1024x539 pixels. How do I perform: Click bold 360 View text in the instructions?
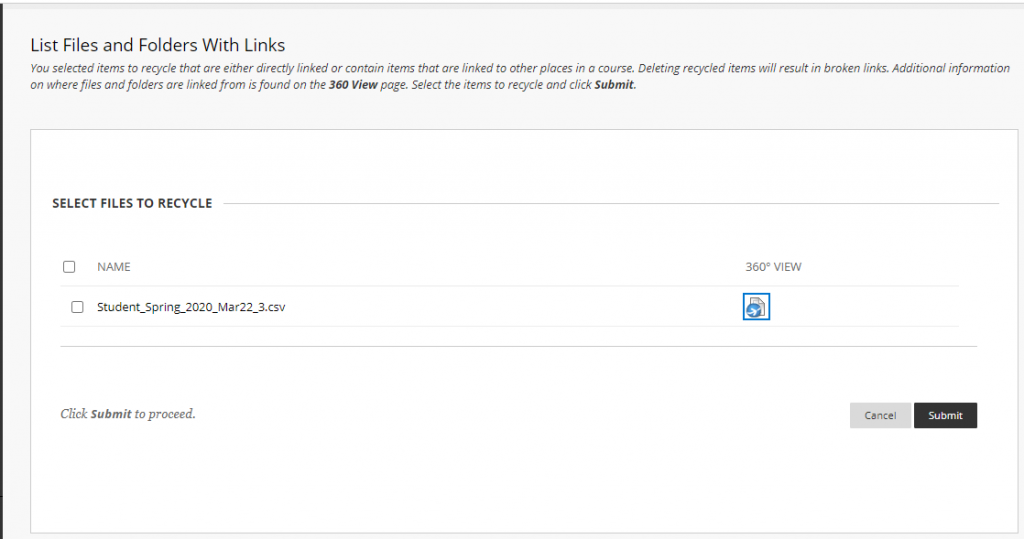[x=352, y=85]
